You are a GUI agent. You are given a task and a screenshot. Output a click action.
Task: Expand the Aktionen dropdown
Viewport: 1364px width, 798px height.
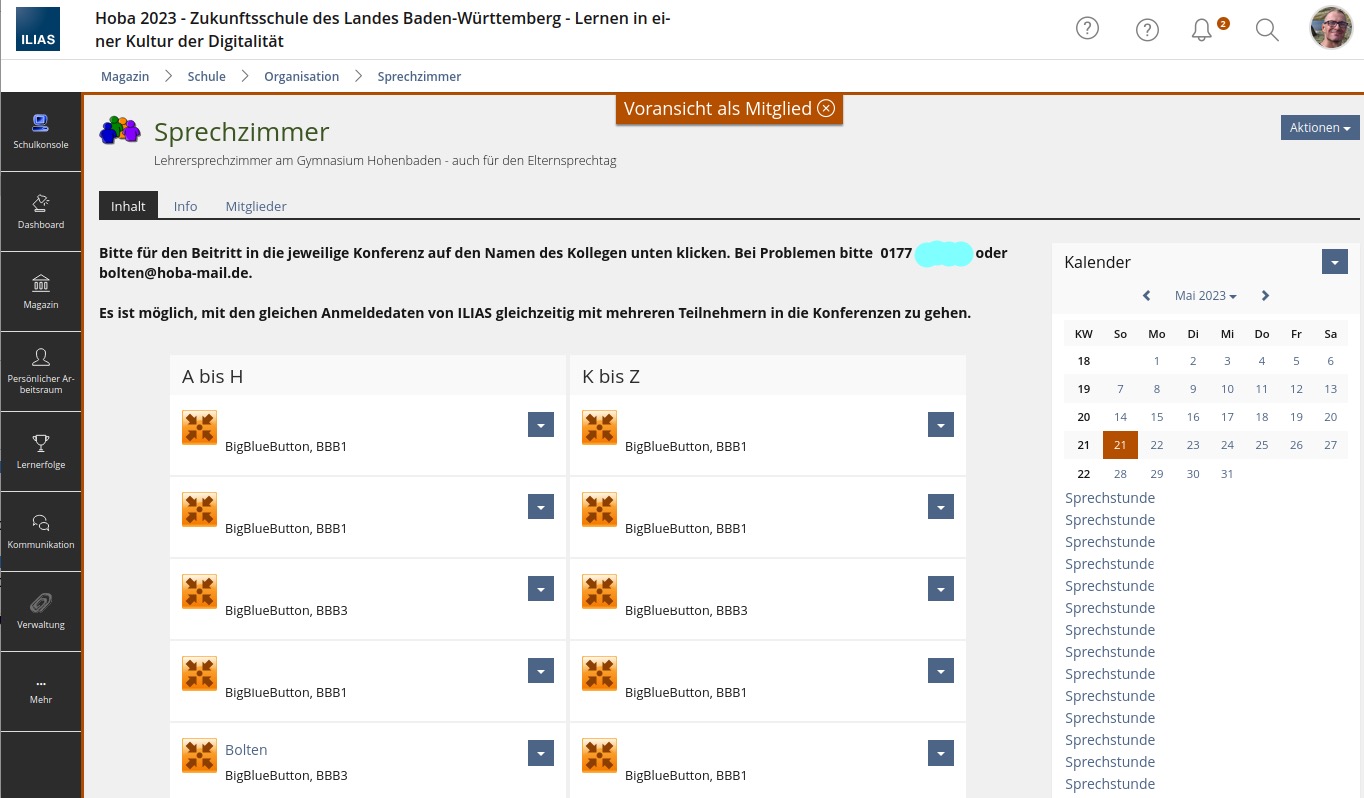(x=1319, y=128)
